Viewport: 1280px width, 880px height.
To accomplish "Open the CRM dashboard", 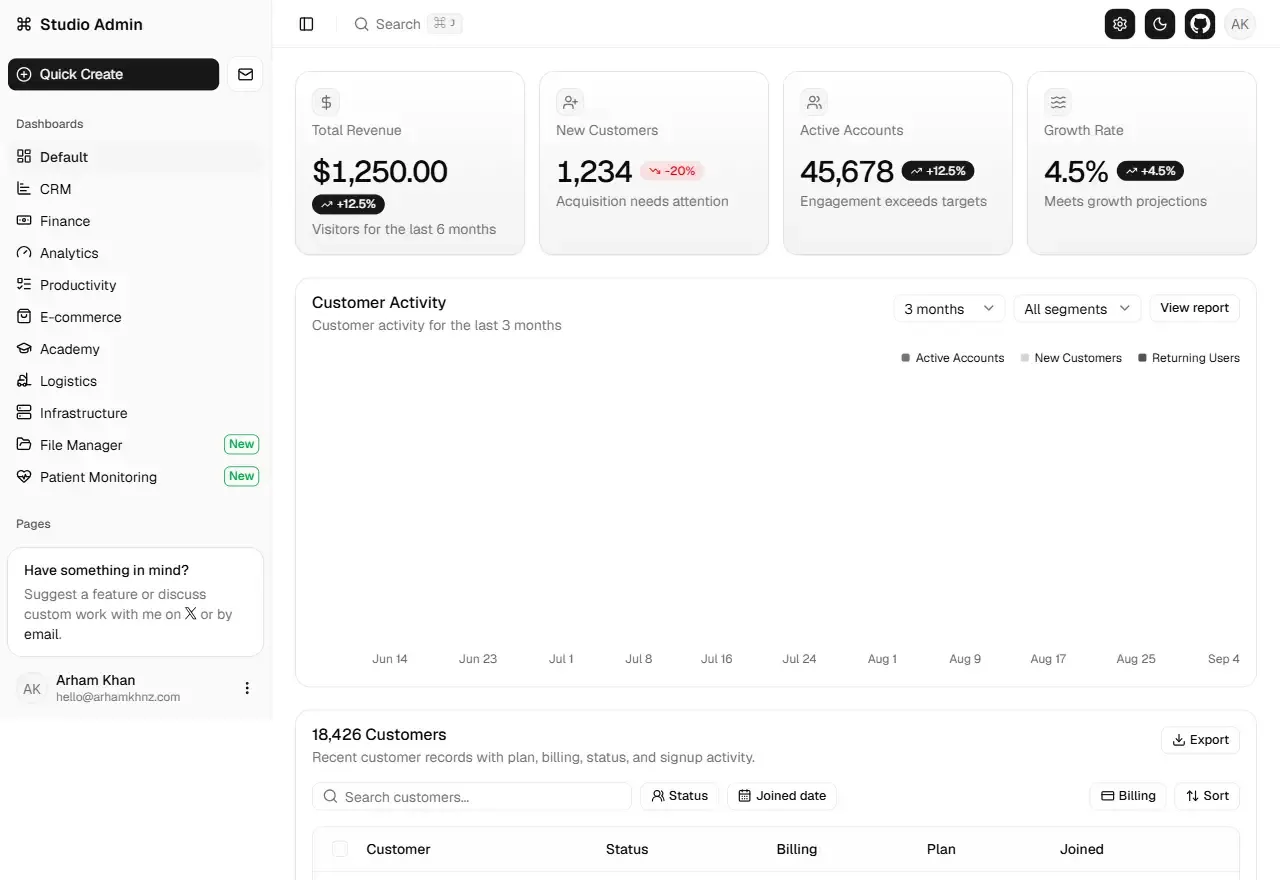I will coord(136,189).
